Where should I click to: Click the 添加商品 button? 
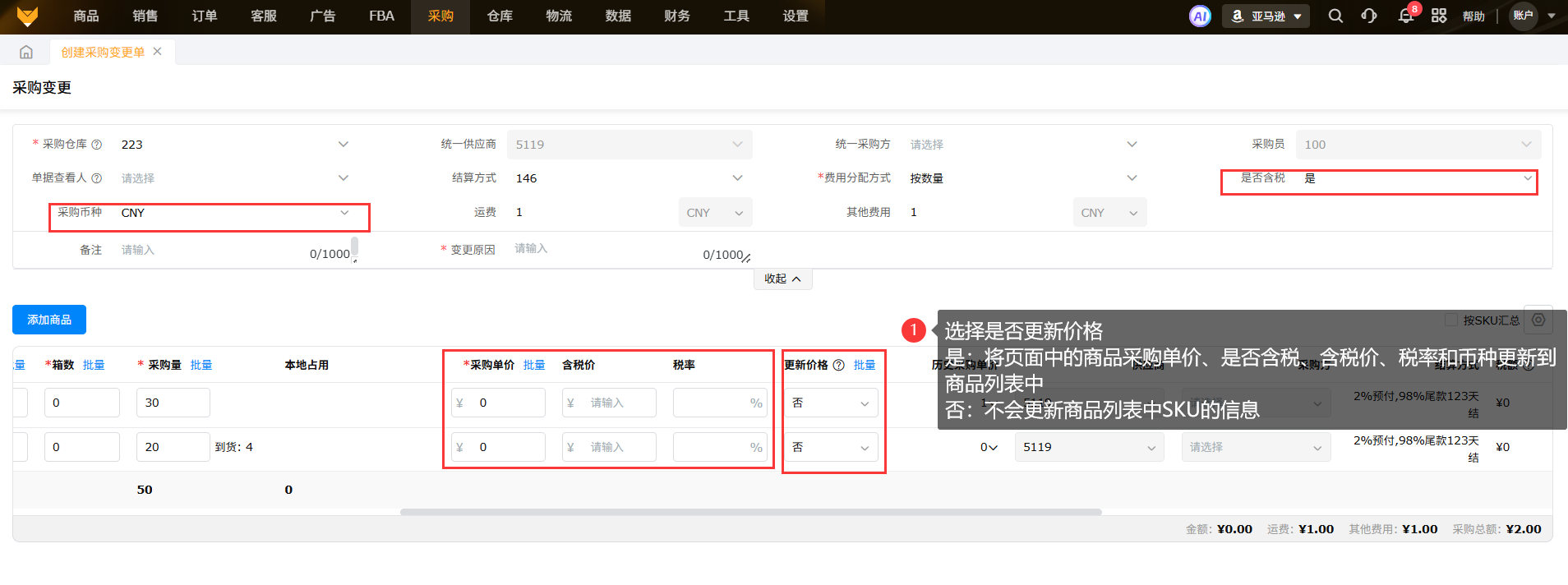[x=49, y=320]
